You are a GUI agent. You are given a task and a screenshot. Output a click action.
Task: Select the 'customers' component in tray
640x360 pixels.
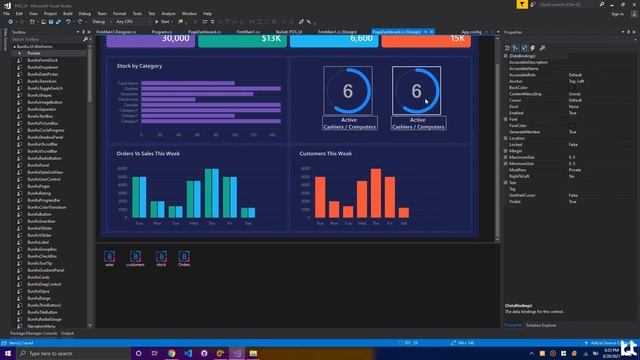pyautogui.click(x=135, y=259)
